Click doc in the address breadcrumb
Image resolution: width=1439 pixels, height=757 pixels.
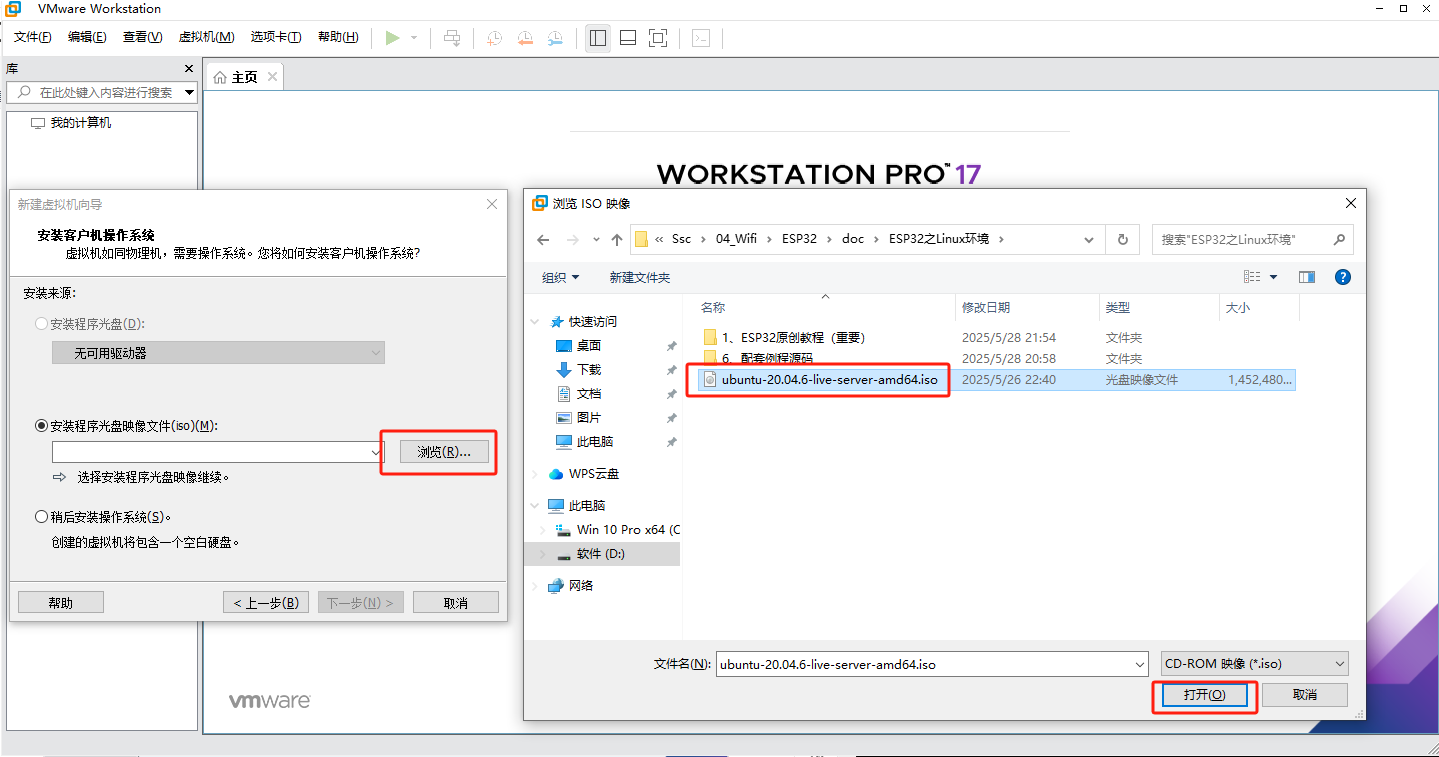[x=853, y=239]
